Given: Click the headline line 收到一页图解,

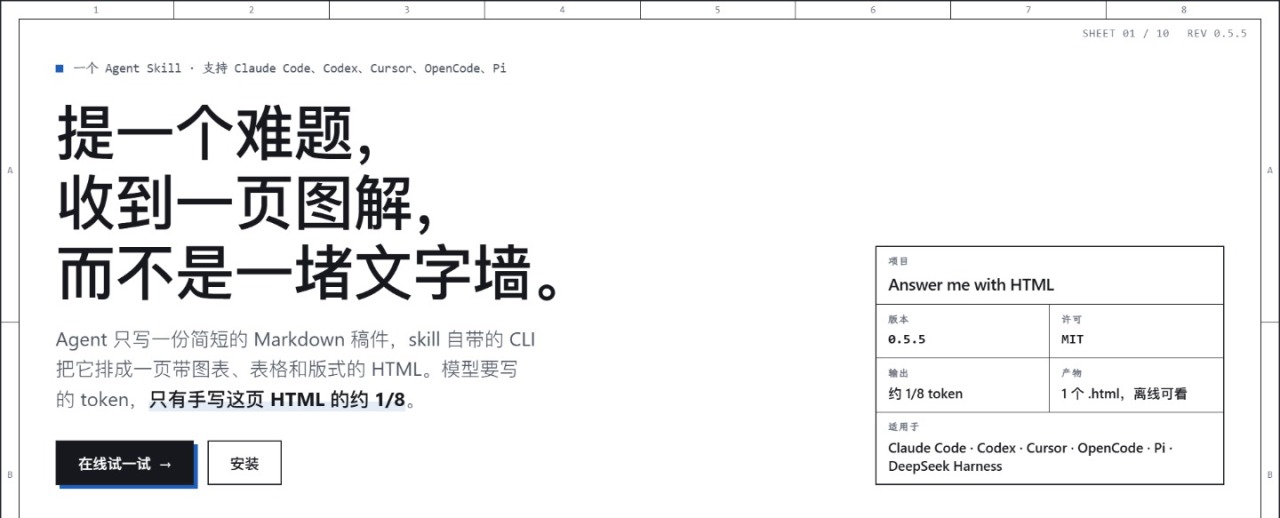Looking at the screenshot, I should pos(246,205).
